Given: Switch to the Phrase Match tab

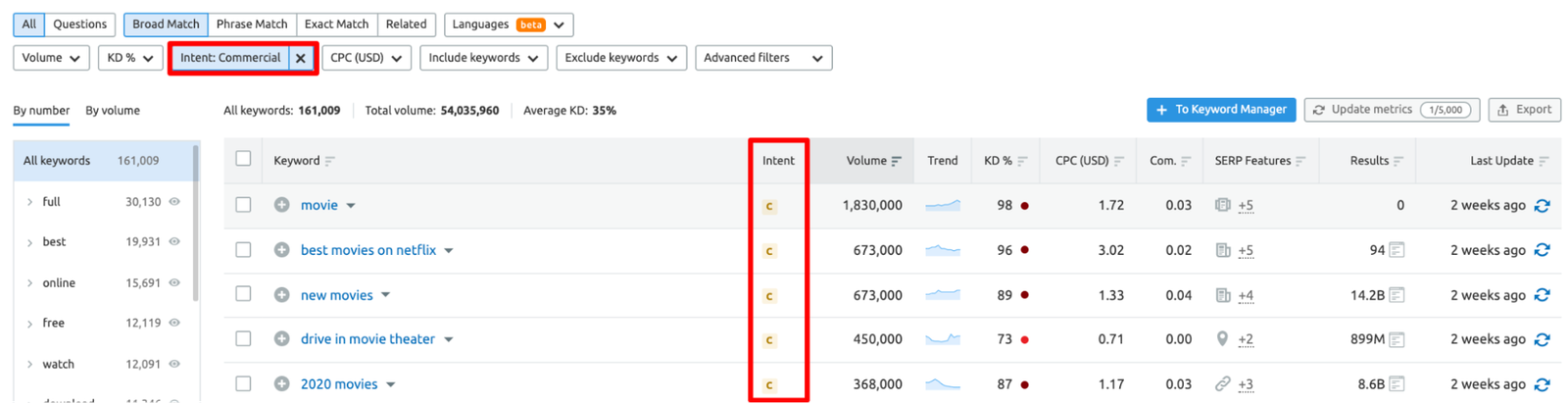Looking at the screenshot, I should 252,25.
